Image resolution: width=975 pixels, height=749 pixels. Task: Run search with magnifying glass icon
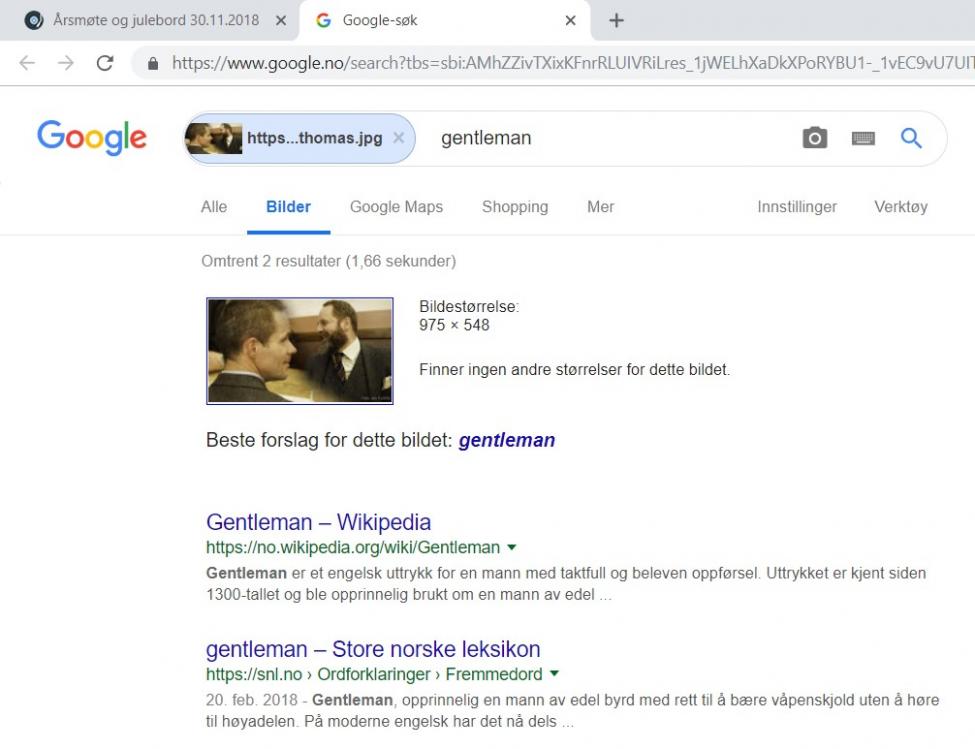pos(911,137)
